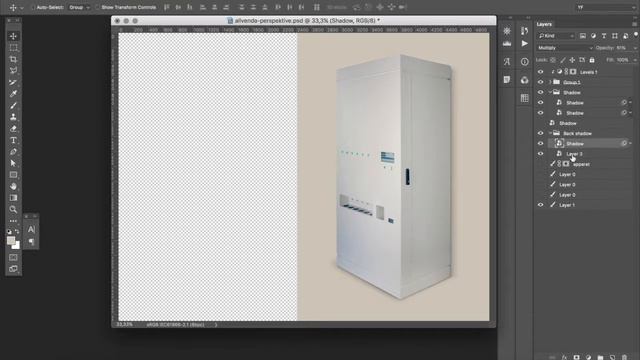The height and width of the screenshot is (360, 640).
Task: Select the Clone Stamp tool
Action: tap(13, 117)
